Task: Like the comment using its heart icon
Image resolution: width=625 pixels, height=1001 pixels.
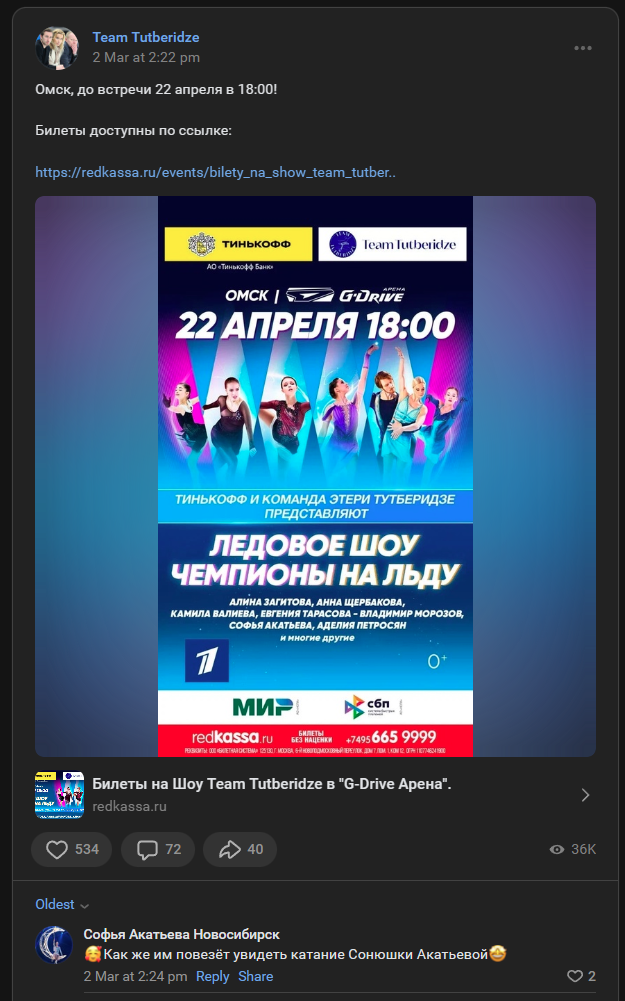Action: 575,976
